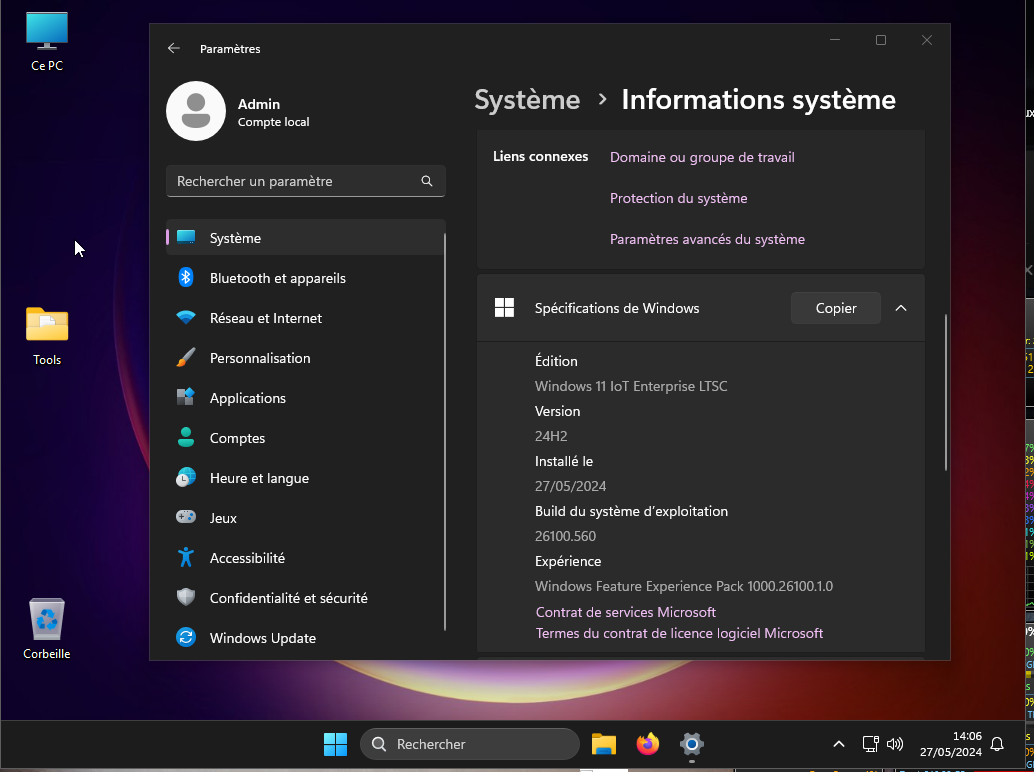
Task: Click the taskbar Rechercher search box
Action: 470,744
